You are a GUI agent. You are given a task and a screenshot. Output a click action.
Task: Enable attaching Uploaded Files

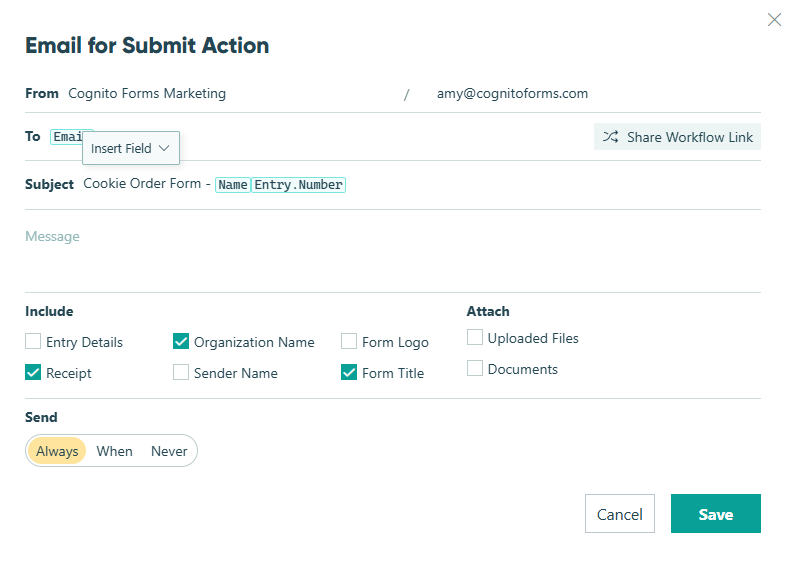coord(475,338)
